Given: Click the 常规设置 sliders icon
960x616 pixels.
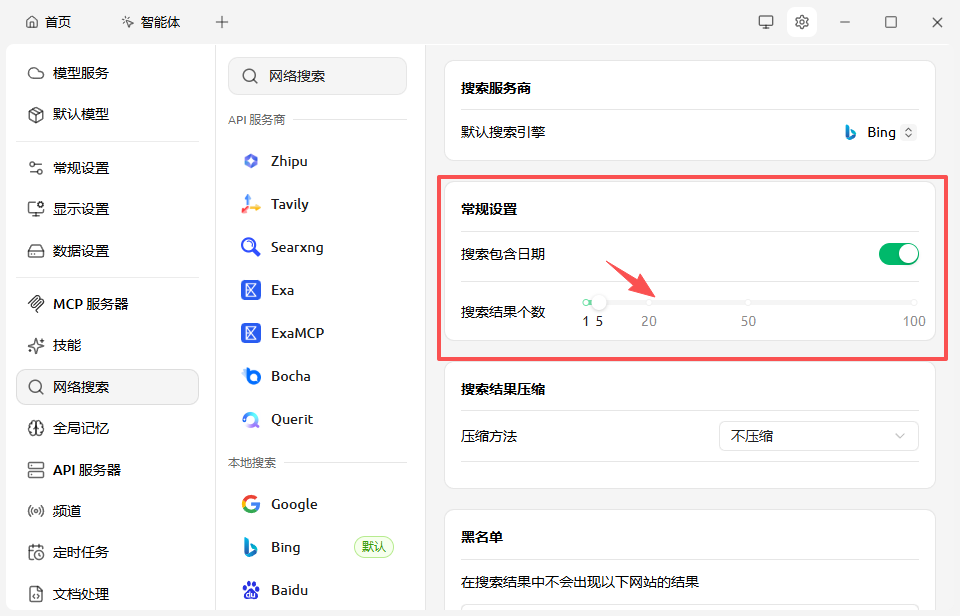Looking at the screenshot, I should click(x=36, y=168).
